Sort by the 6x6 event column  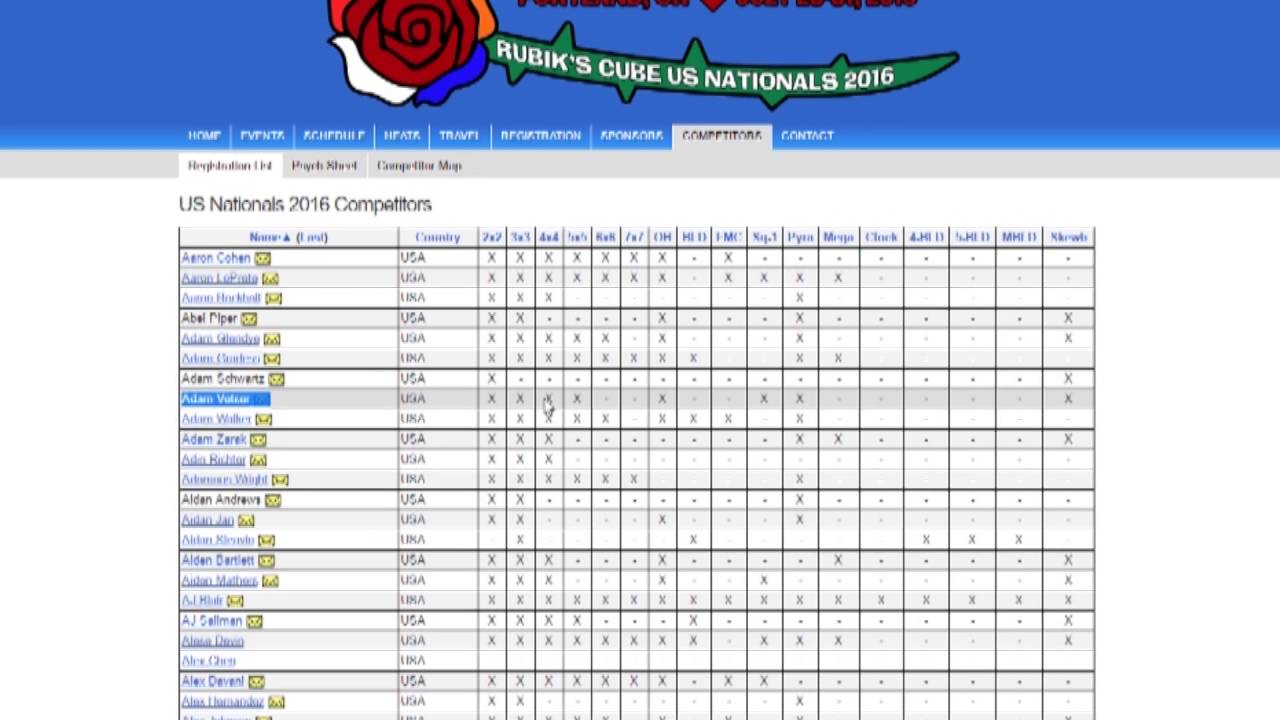pos(605,237)
